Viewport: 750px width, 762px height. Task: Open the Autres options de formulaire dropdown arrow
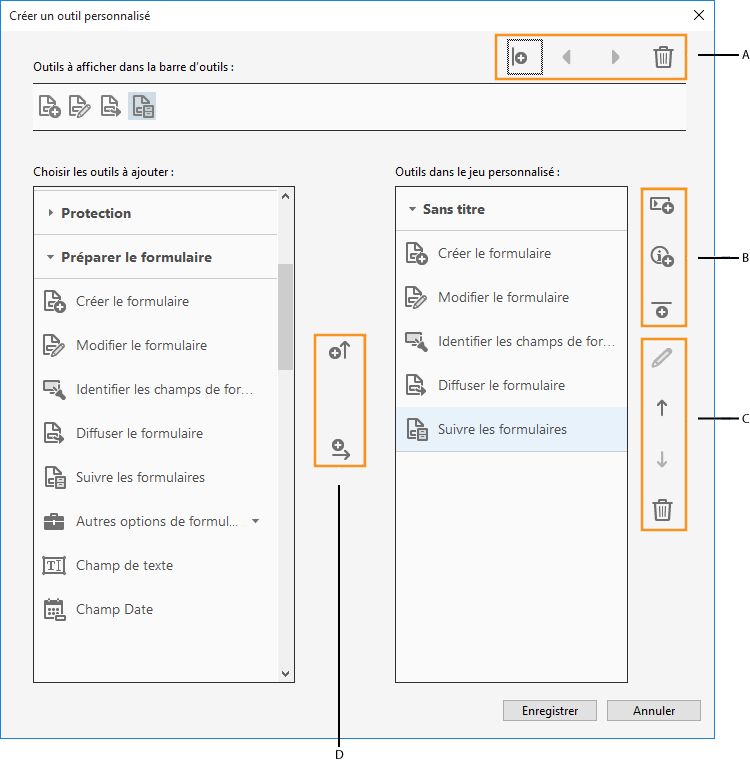click(255, 521)
